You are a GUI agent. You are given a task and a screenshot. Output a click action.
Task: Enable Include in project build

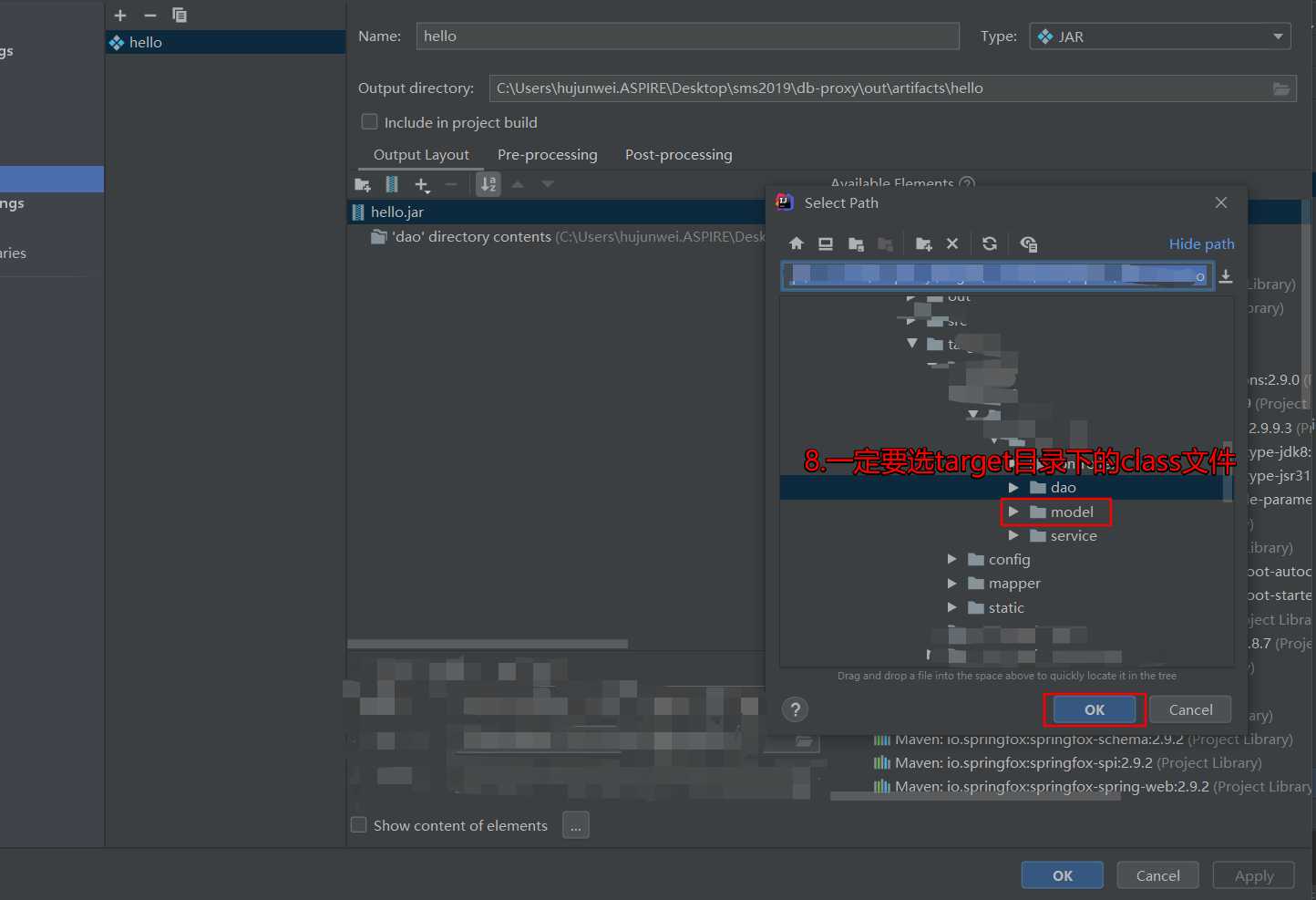[x=370, y=122]
